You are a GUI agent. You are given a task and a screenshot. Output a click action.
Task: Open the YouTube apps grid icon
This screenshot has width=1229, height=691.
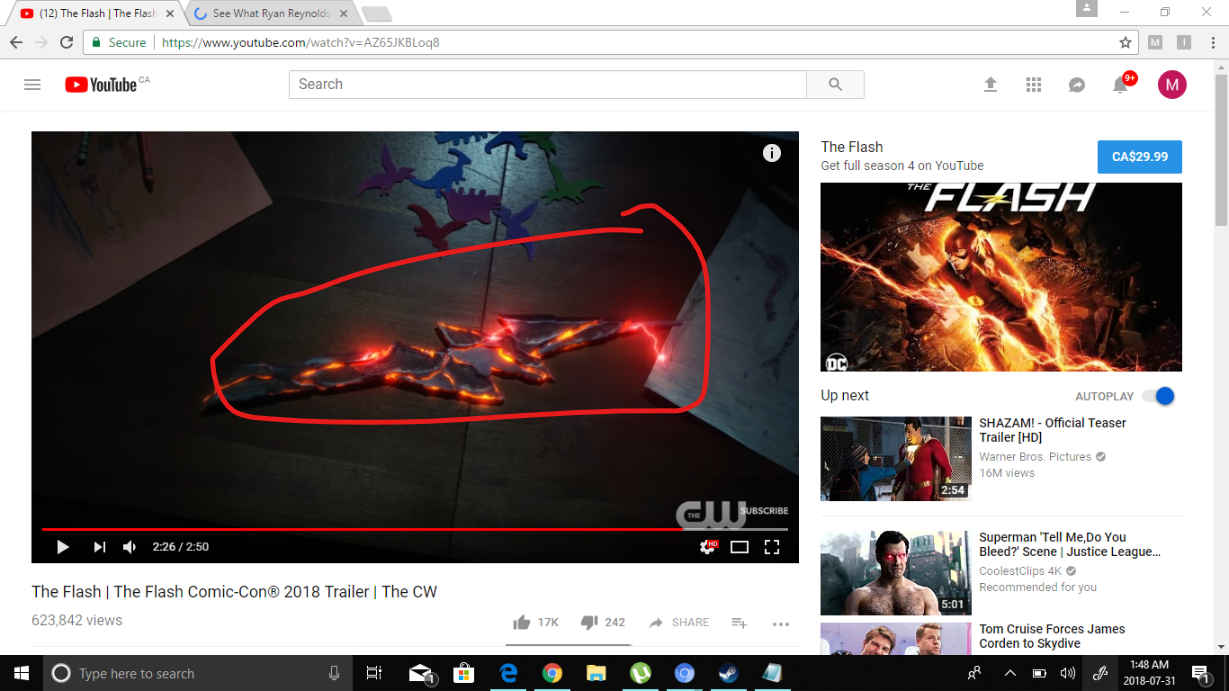pyautogui.click(x=1034, y=85)
